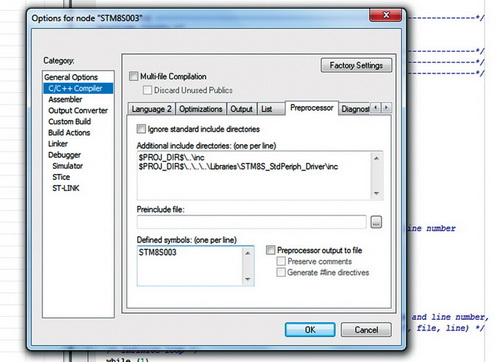
Task: Enable Ignore standard include directories
Action: coord(141,129)
